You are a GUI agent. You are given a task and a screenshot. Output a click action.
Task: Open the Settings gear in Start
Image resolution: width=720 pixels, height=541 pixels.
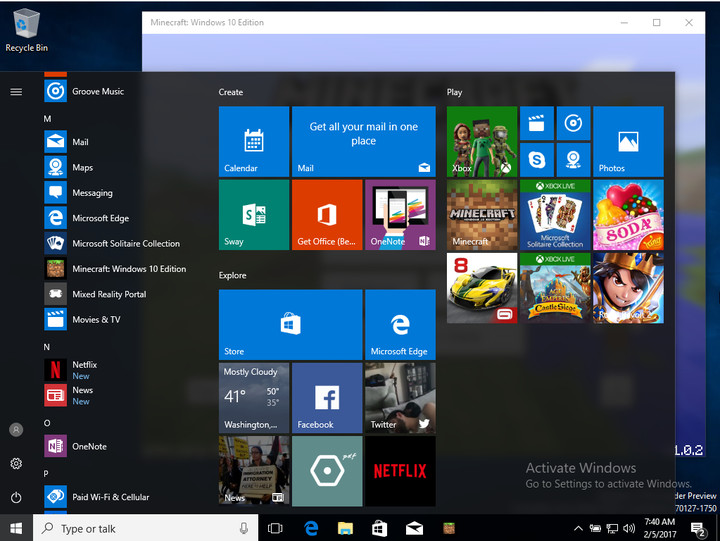16,463
